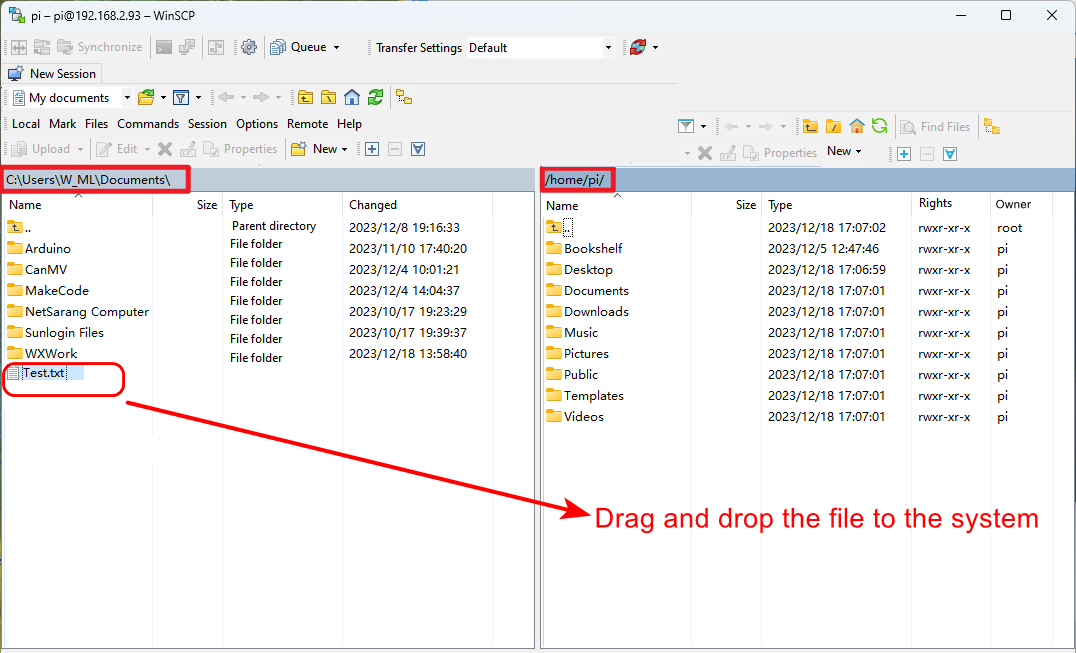
Task: Show the remote directory tree icon
Action: [992, 126]
